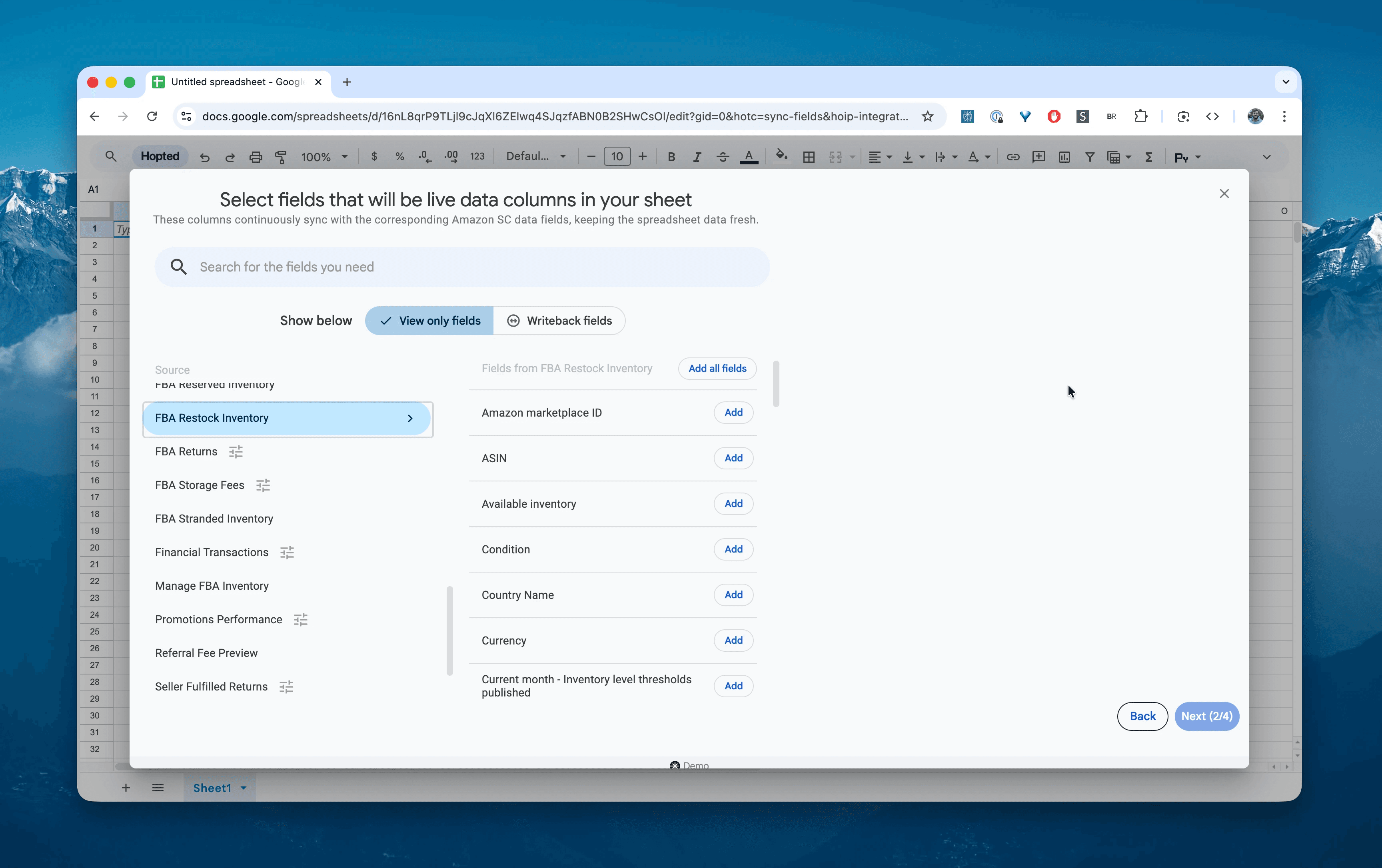Add the Amazon marketplace ID field
1382x868 pixels.
point(733,413)
